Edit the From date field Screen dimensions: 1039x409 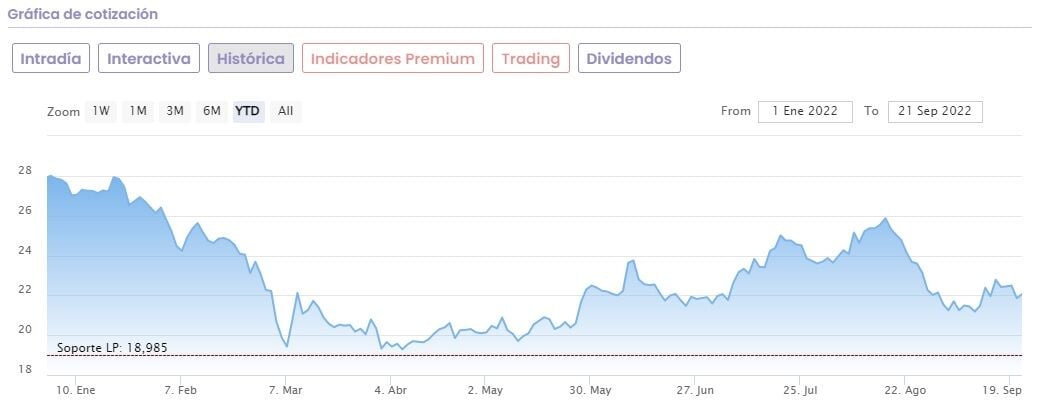pos(805,111)
